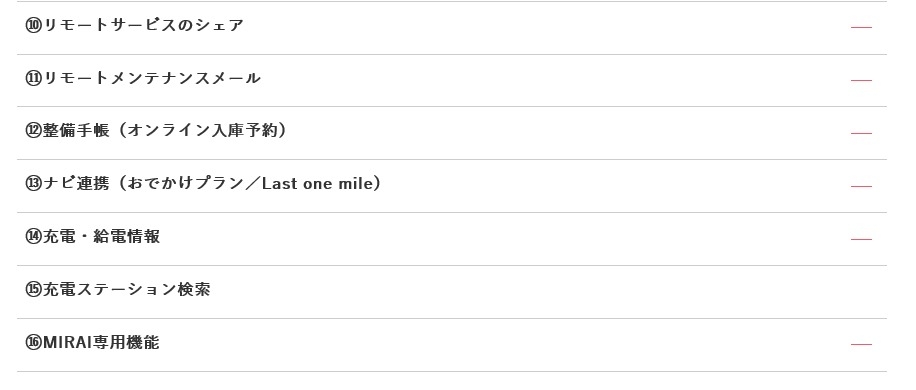Select 整備手帳（オンライン入庫予約）heading text

(165, 130)
